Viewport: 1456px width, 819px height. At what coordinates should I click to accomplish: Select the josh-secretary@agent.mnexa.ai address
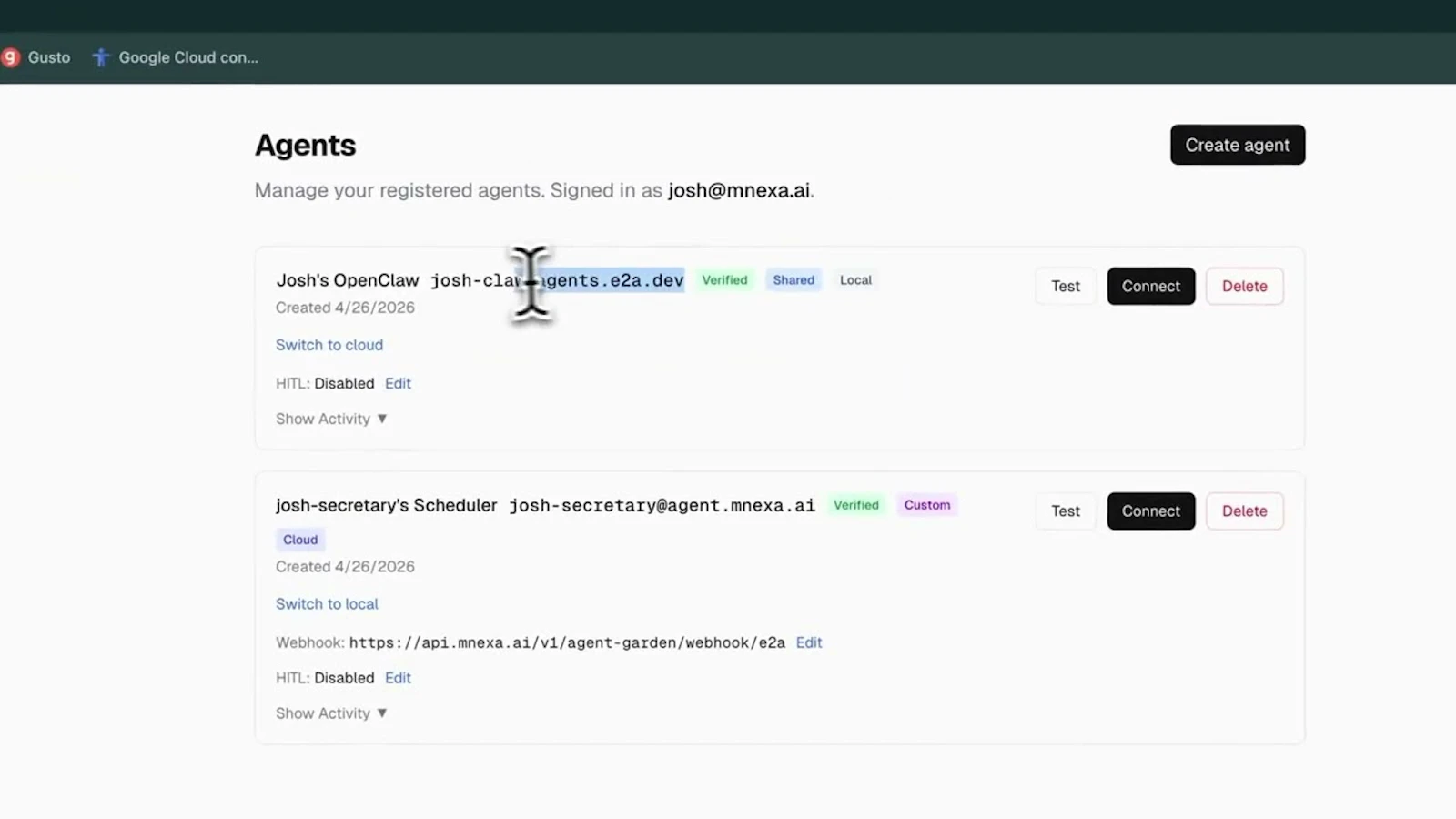pyautogui.click(x=662, y=505)
